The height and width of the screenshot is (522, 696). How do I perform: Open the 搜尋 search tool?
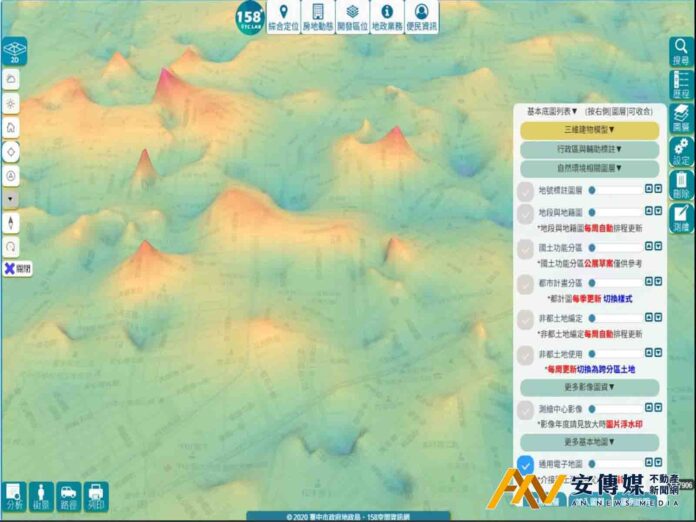click(x=681, y=51)
